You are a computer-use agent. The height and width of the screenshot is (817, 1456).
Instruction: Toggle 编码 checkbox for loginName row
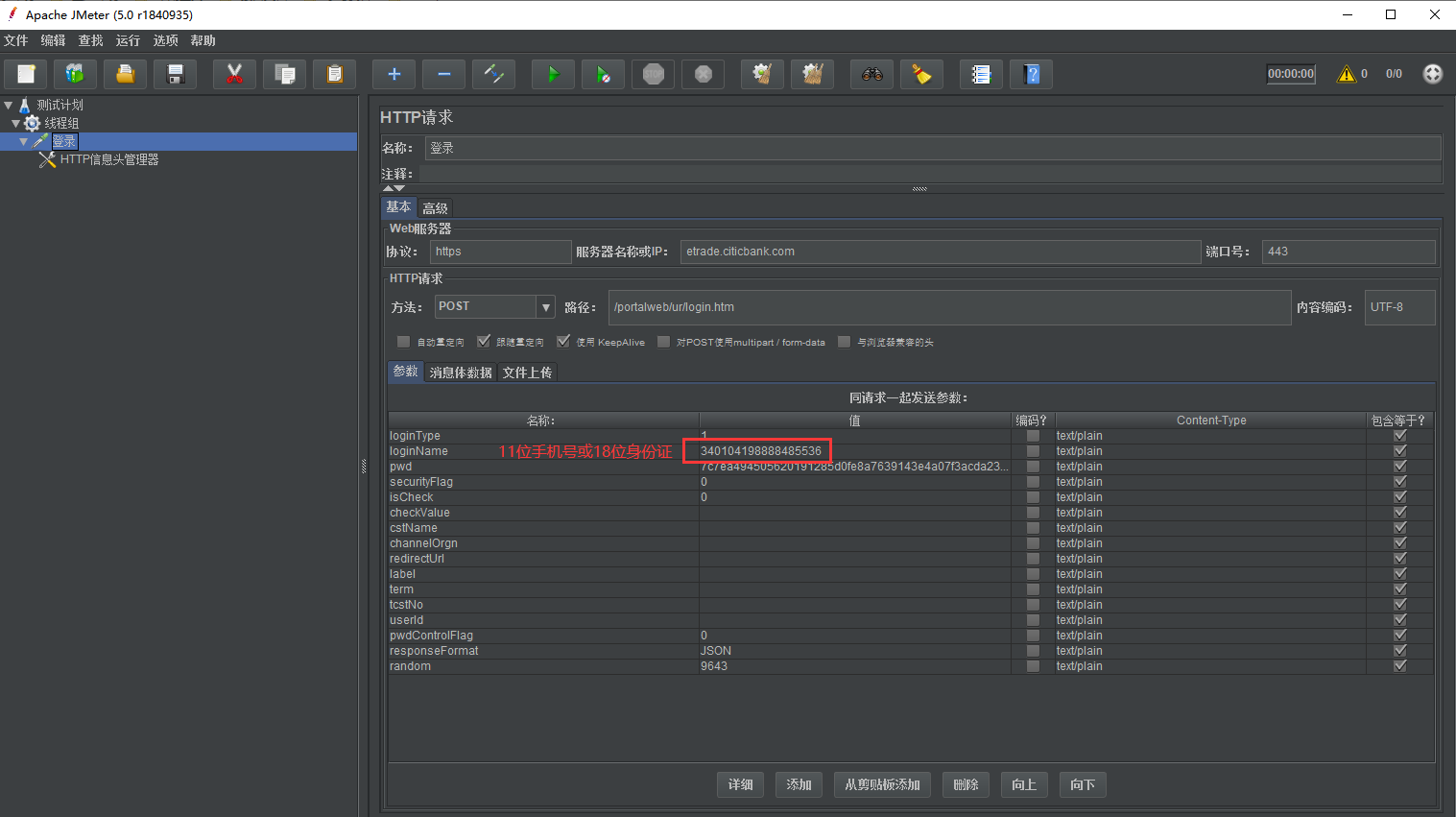1033,451
